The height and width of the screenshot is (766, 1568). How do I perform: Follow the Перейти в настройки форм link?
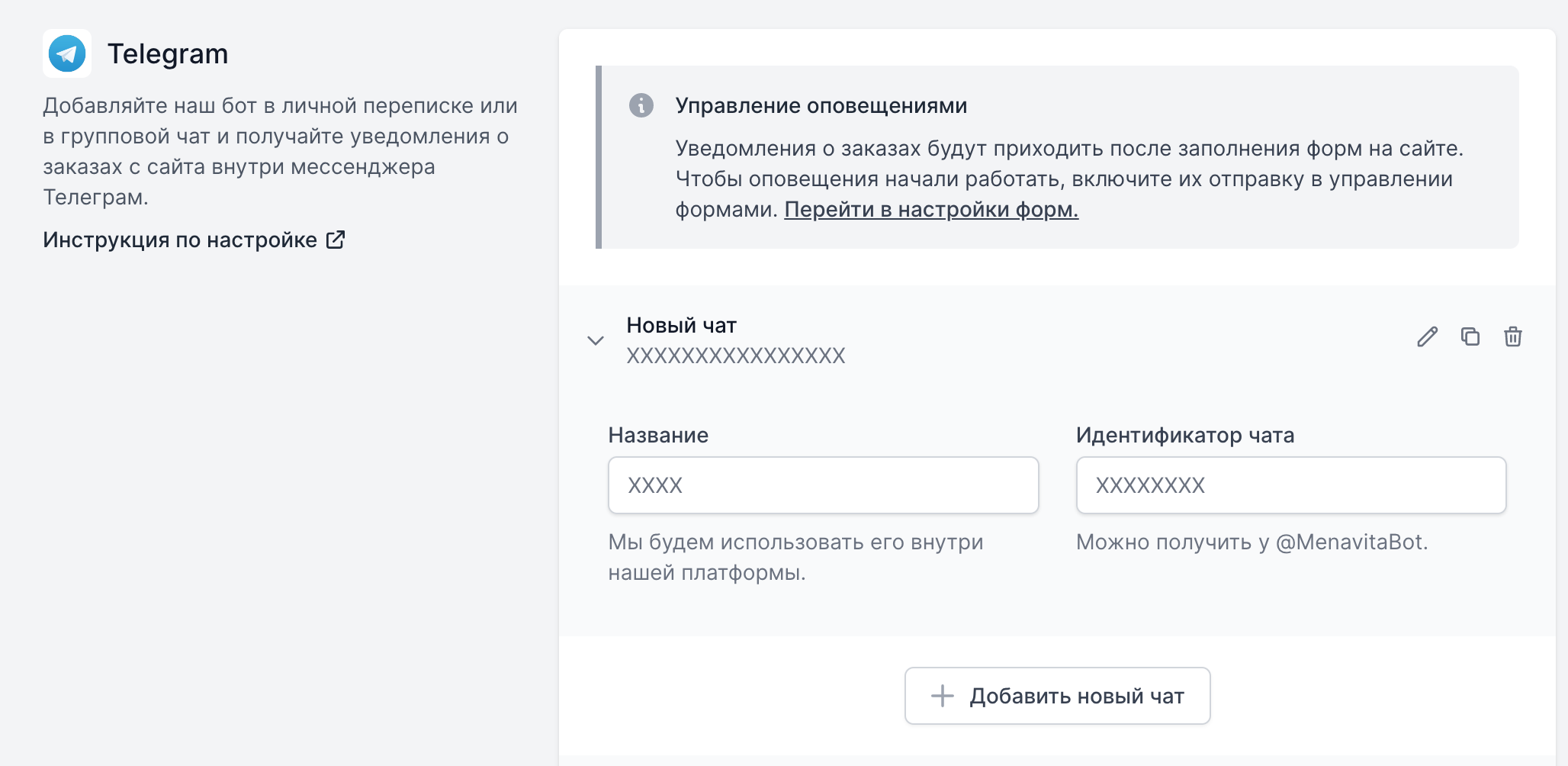[x=931, y=209]
